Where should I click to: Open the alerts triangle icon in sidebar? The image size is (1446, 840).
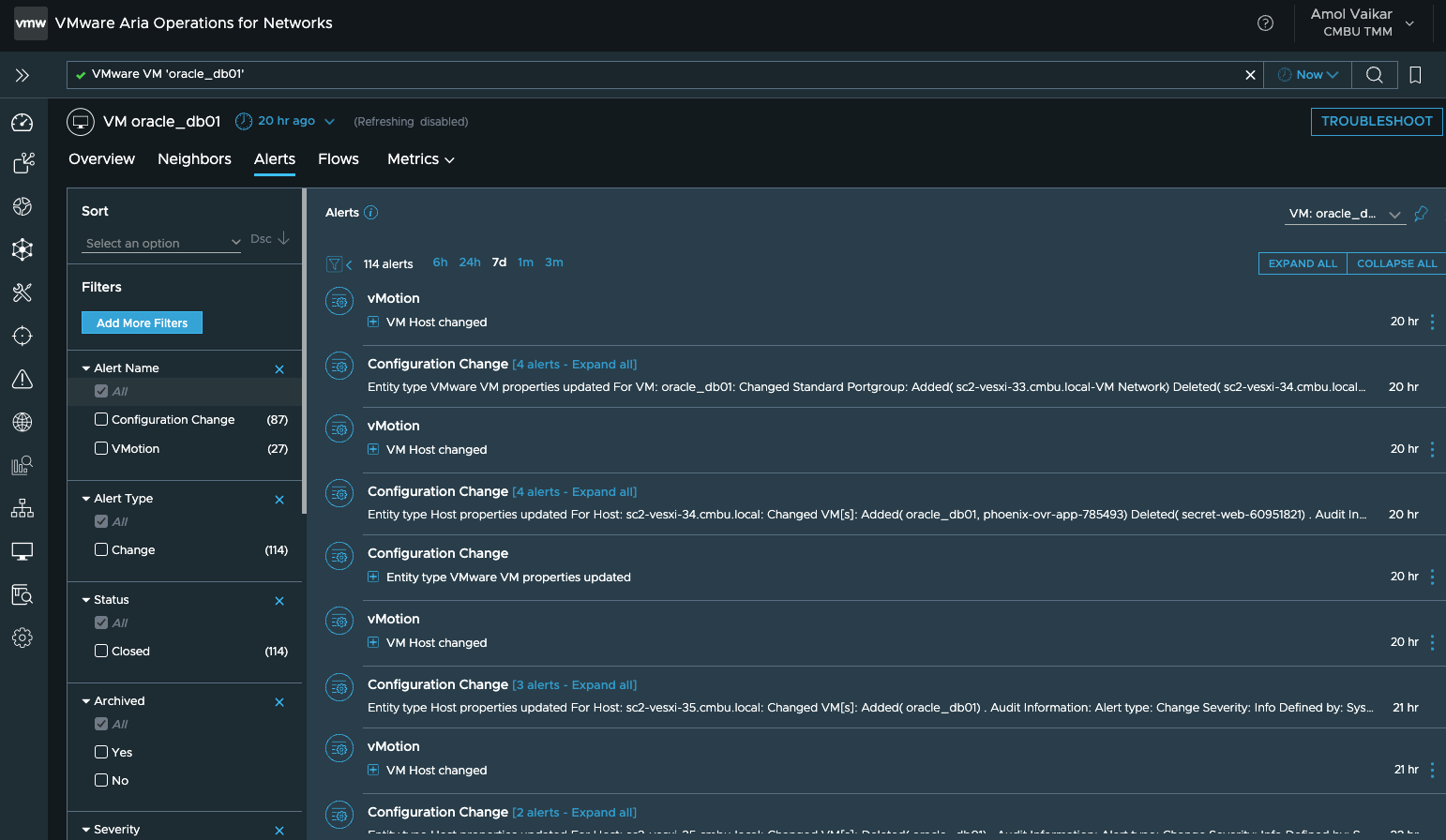coord(23,379)
